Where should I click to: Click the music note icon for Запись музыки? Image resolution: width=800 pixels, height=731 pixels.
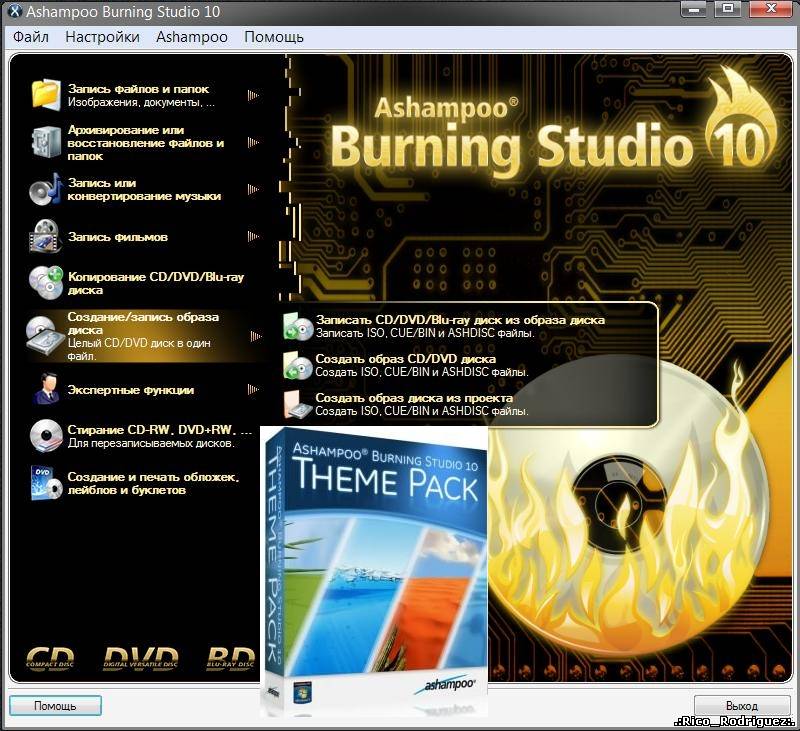pyautogui.click(x=46, y=189)
